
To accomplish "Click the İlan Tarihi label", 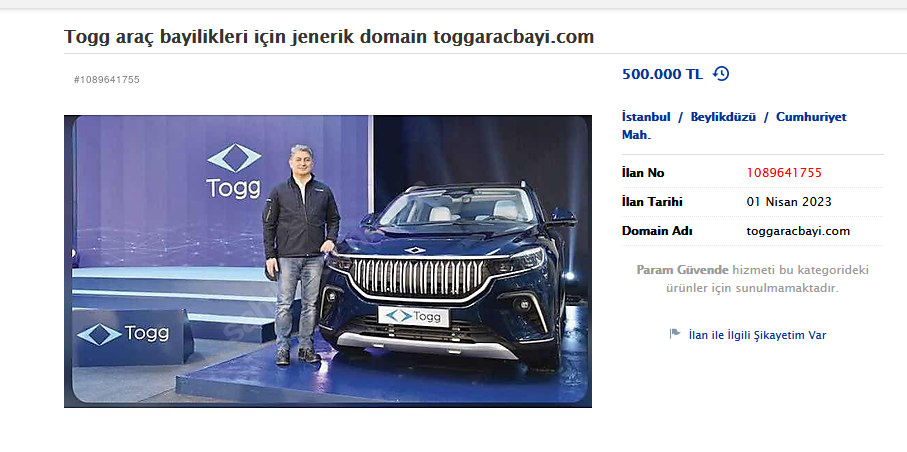I will pos(652,202).
